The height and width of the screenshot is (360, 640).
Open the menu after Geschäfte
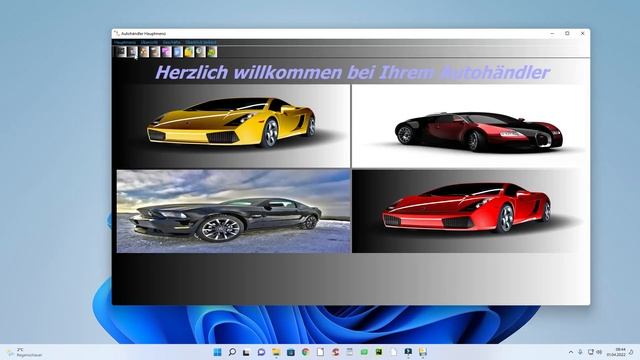(x=201, y=42)
